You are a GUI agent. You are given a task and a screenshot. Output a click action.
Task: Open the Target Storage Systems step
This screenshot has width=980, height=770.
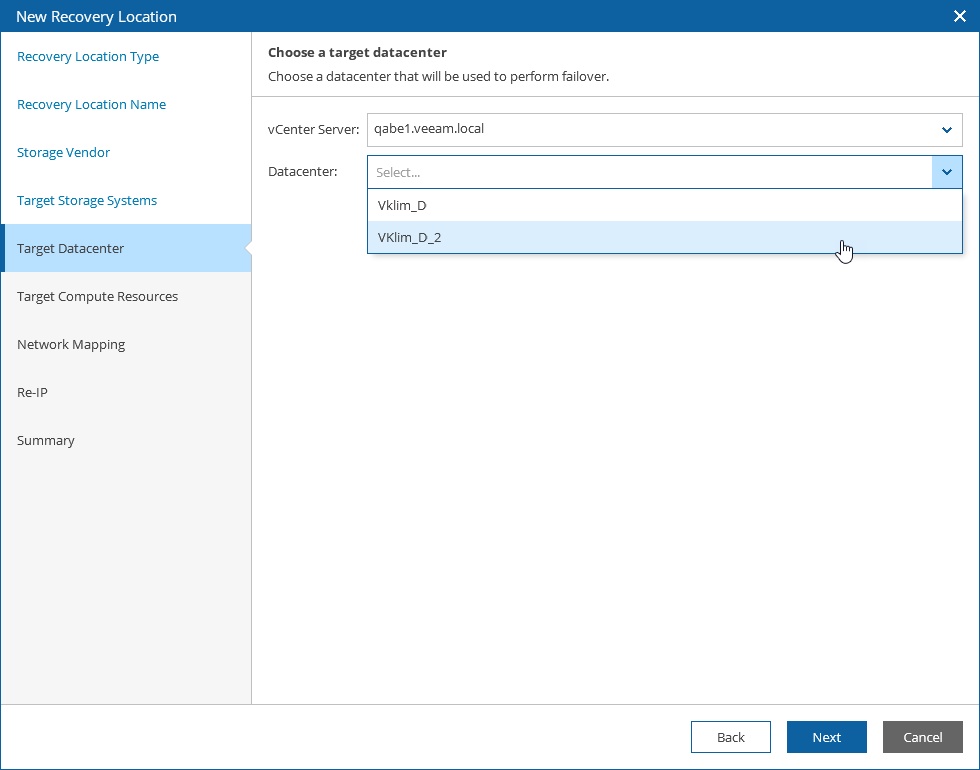(87, 201)
